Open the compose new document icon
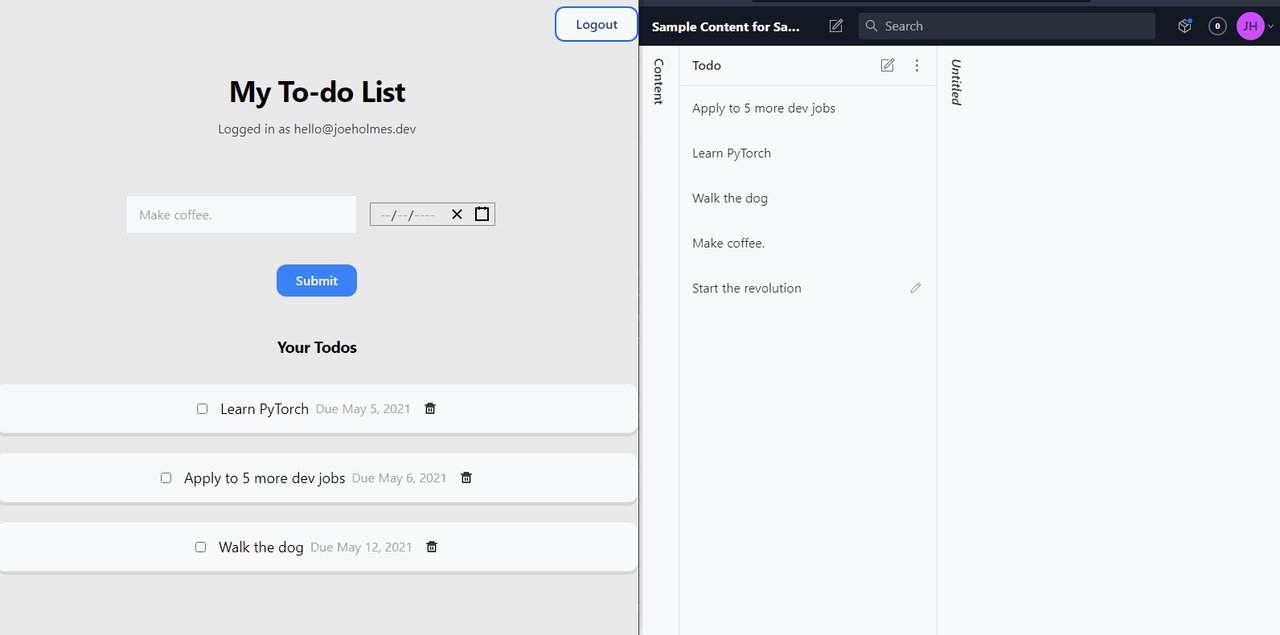Viewport: 1280px width, 635px height. (x=835, y=25)
